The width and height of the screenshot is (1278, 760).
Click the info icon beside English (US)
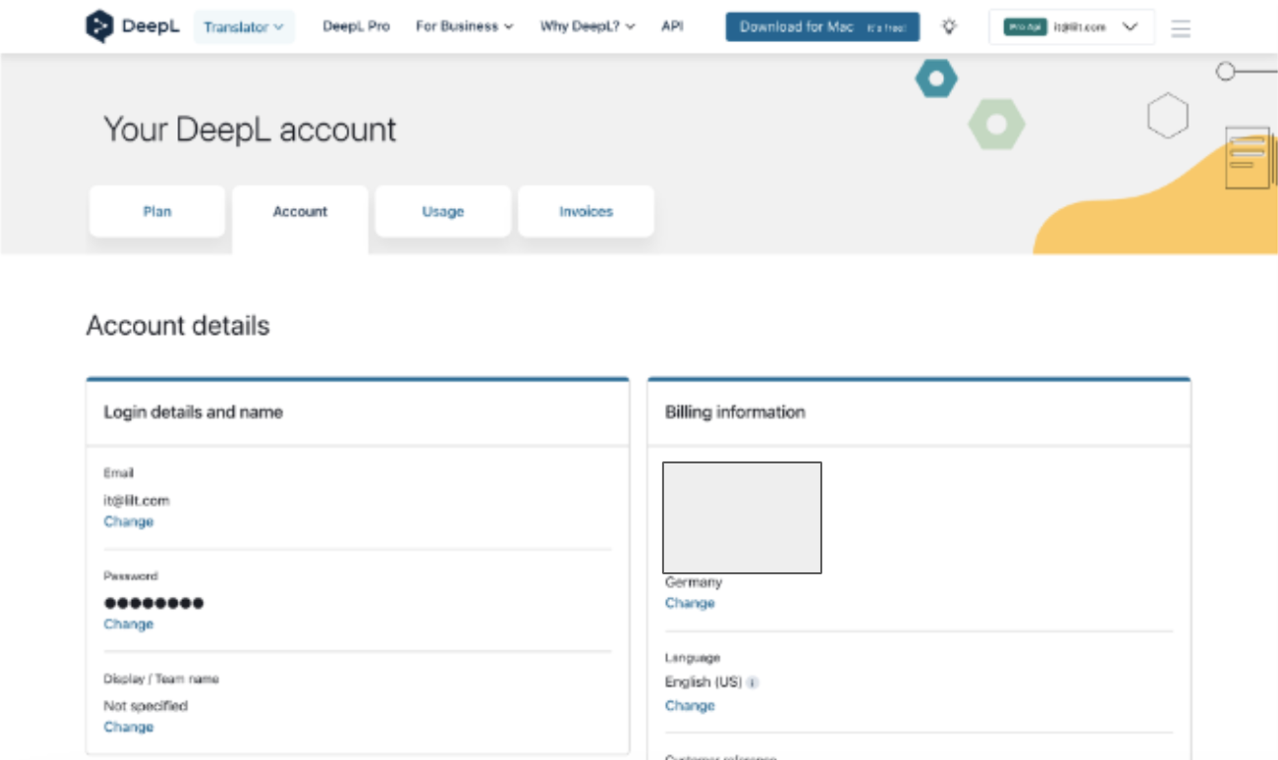point(753,683)
